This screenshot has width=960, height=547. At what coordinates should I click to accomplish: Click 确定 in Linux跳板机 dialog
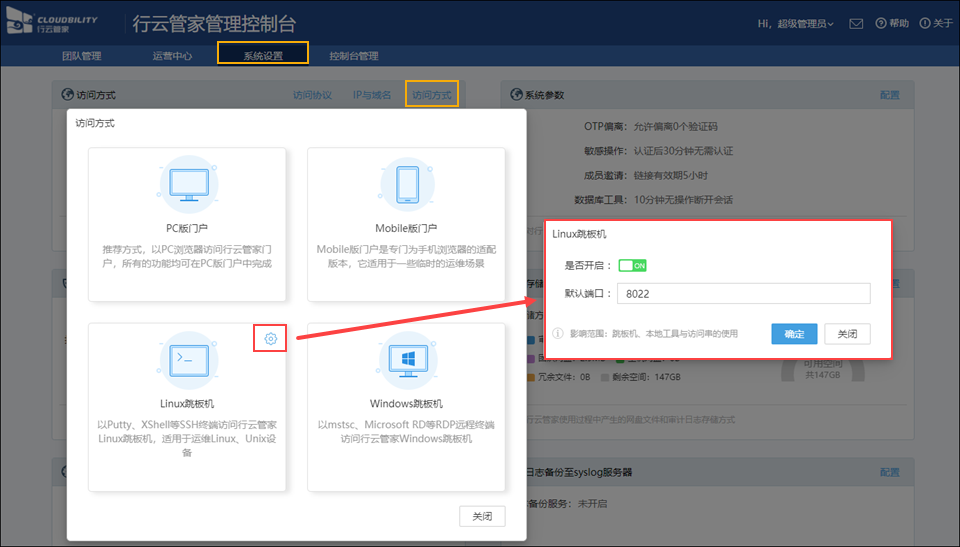click(x=794, y=334)
